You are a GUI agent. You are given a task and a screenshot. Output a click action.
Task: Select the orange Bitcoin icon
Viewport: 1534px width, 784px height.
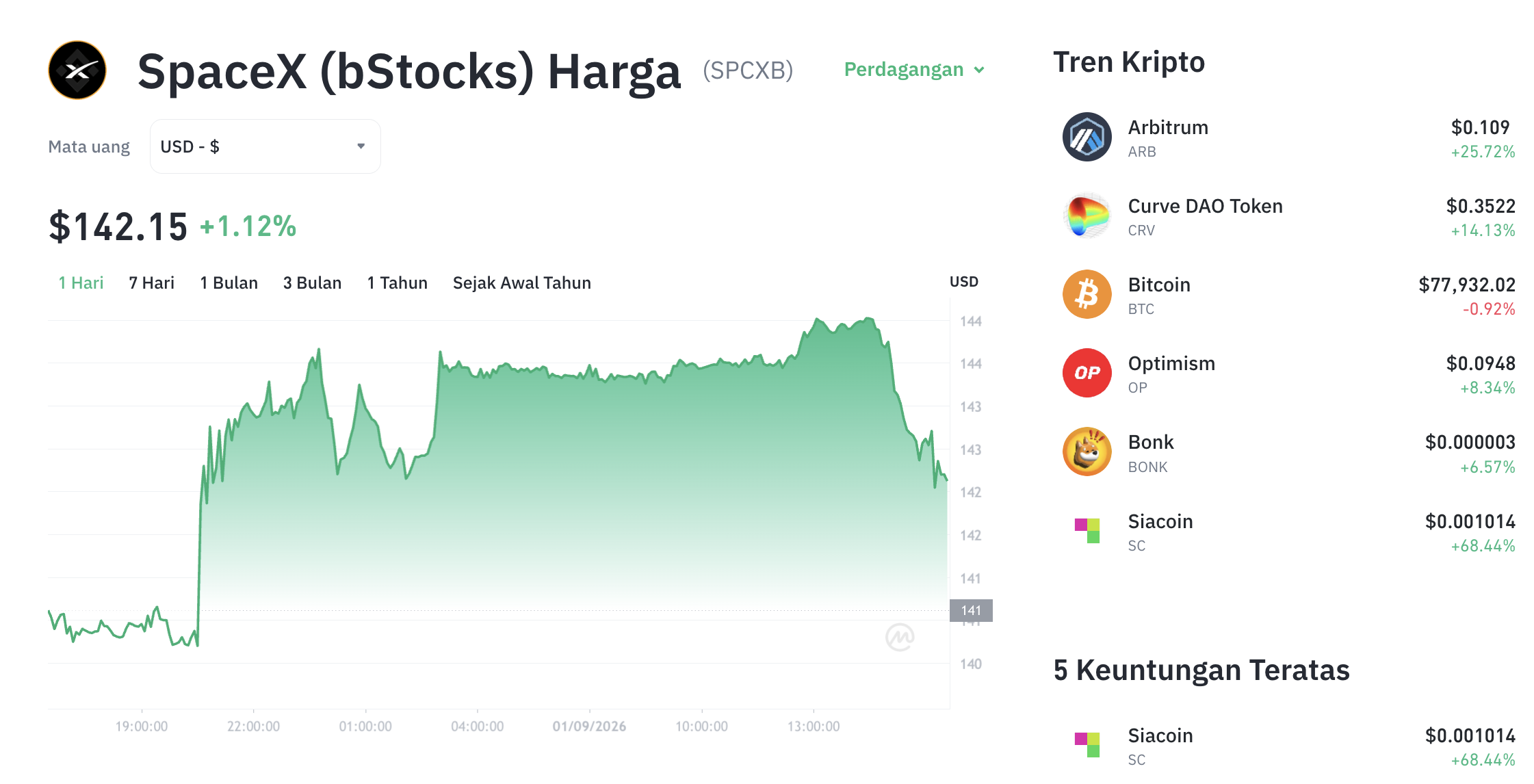tap(1087, 295)
